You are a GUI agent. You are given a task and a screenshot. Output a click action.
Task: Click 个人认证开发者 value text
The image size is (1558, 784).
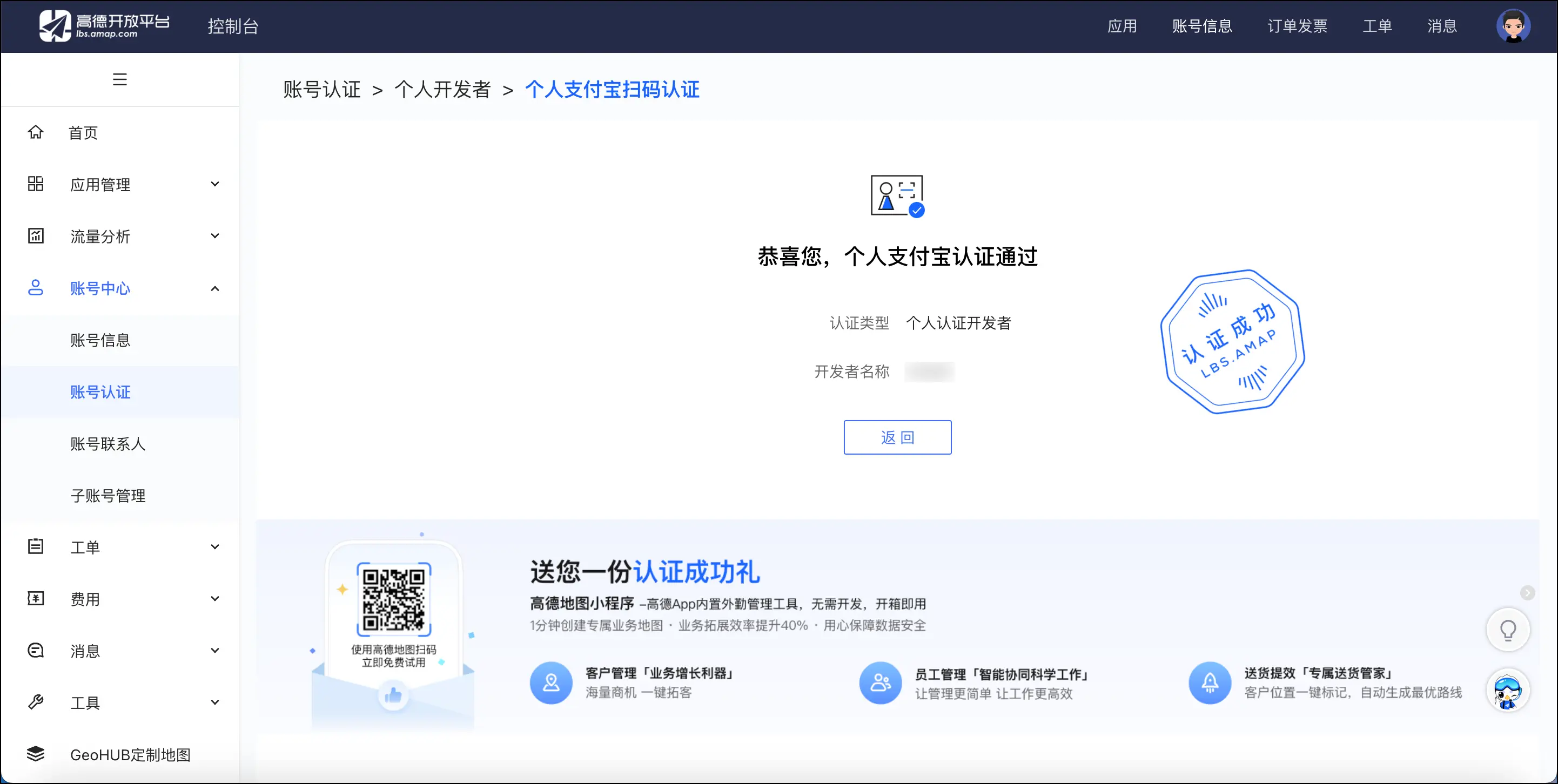tap(959, 323)
